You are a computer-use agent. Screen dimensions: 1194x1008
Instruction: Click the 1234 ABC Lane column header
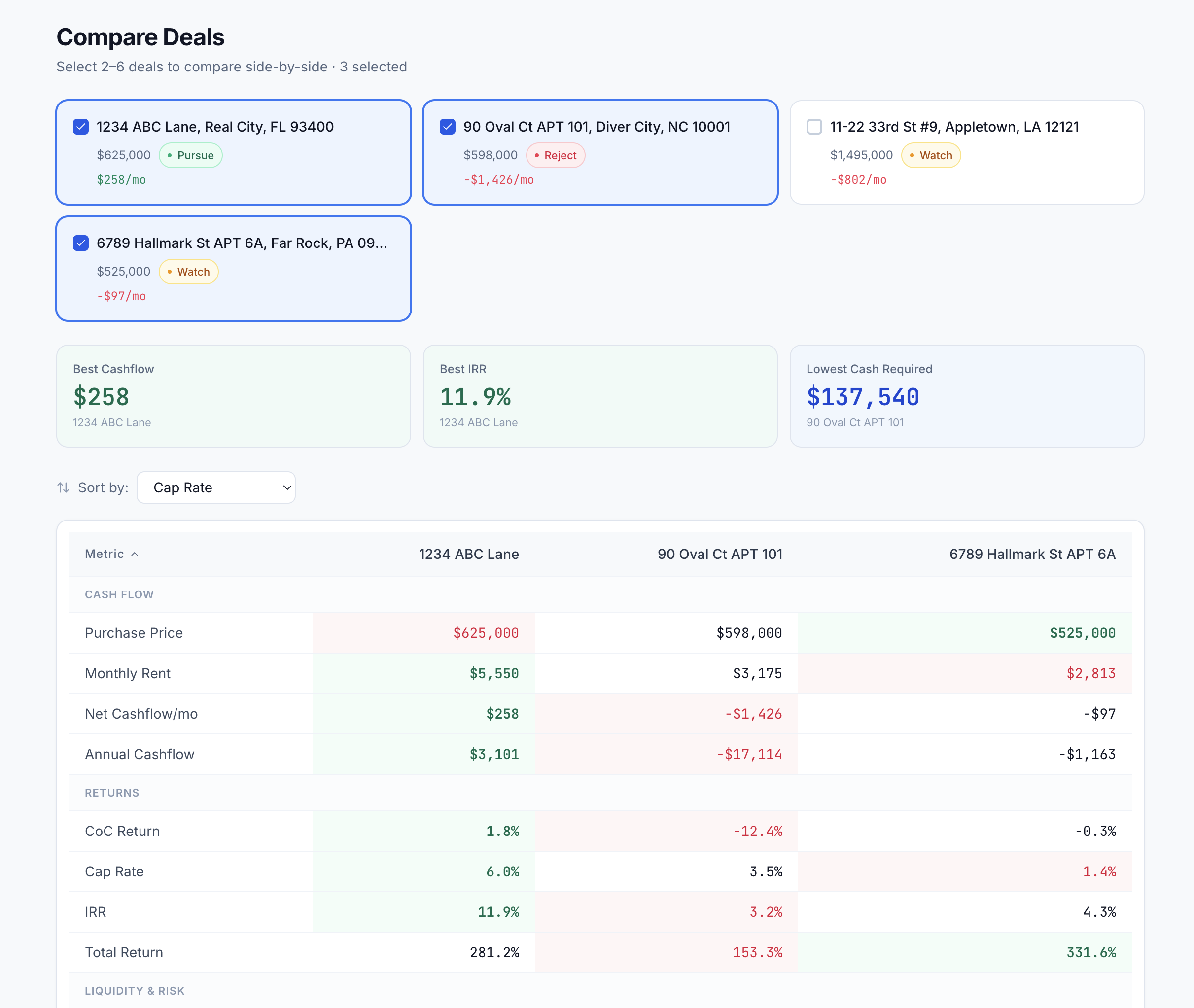[468, 554]
